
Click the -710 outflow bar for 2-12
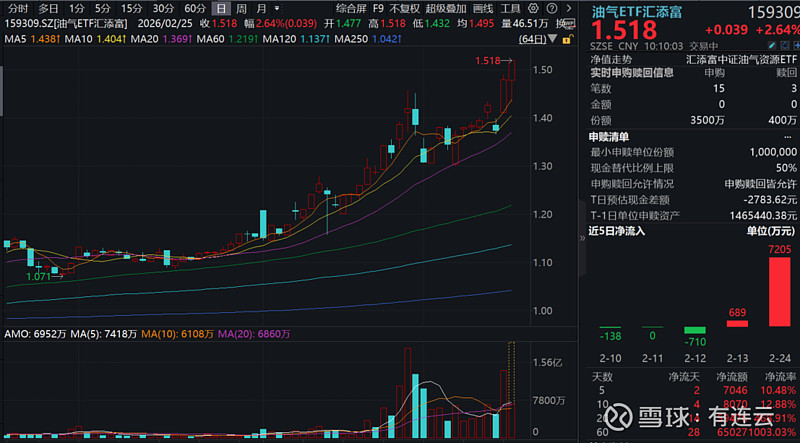click(694, 330)
